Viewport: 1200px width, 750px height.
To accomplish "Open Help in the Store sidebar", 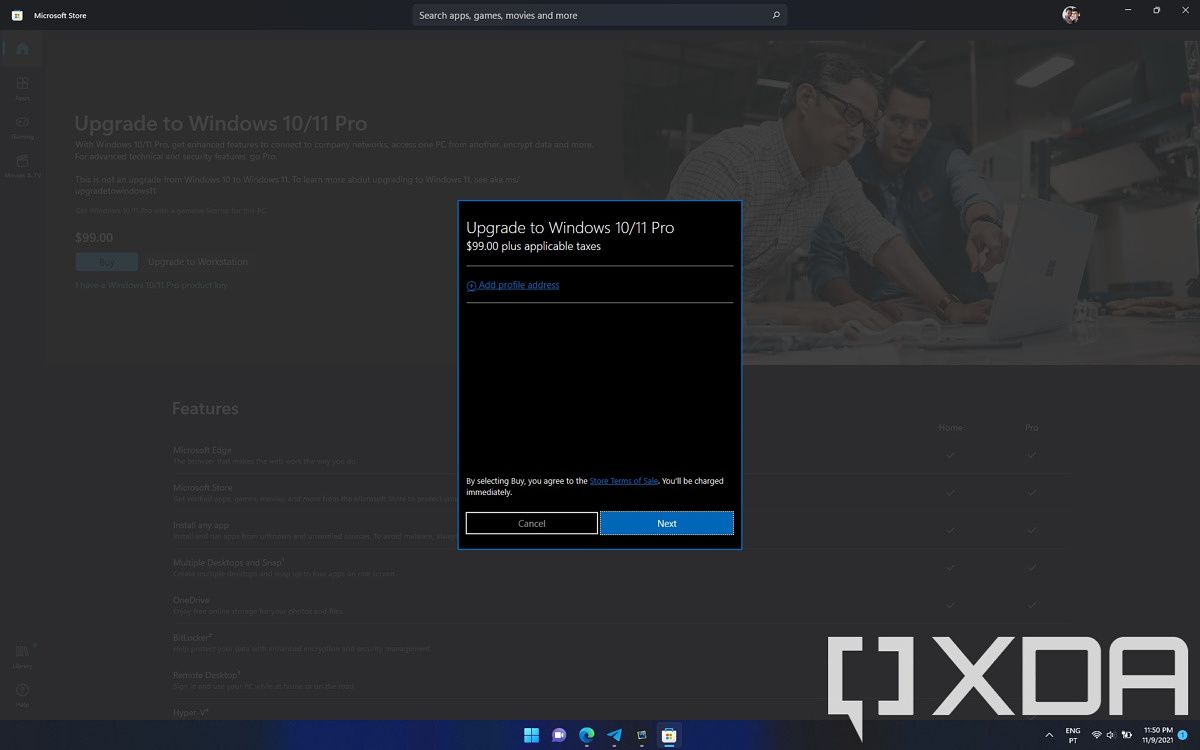I will (x=22, y=693).
